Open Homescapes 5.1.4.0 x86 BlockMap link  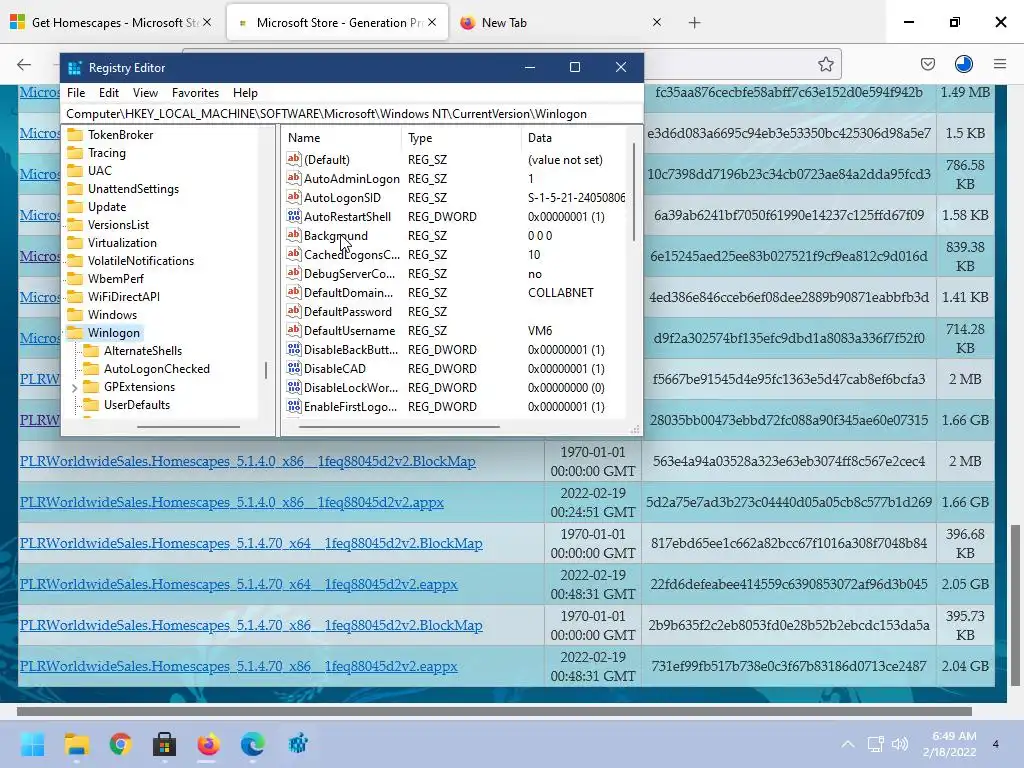pos(248,462)
